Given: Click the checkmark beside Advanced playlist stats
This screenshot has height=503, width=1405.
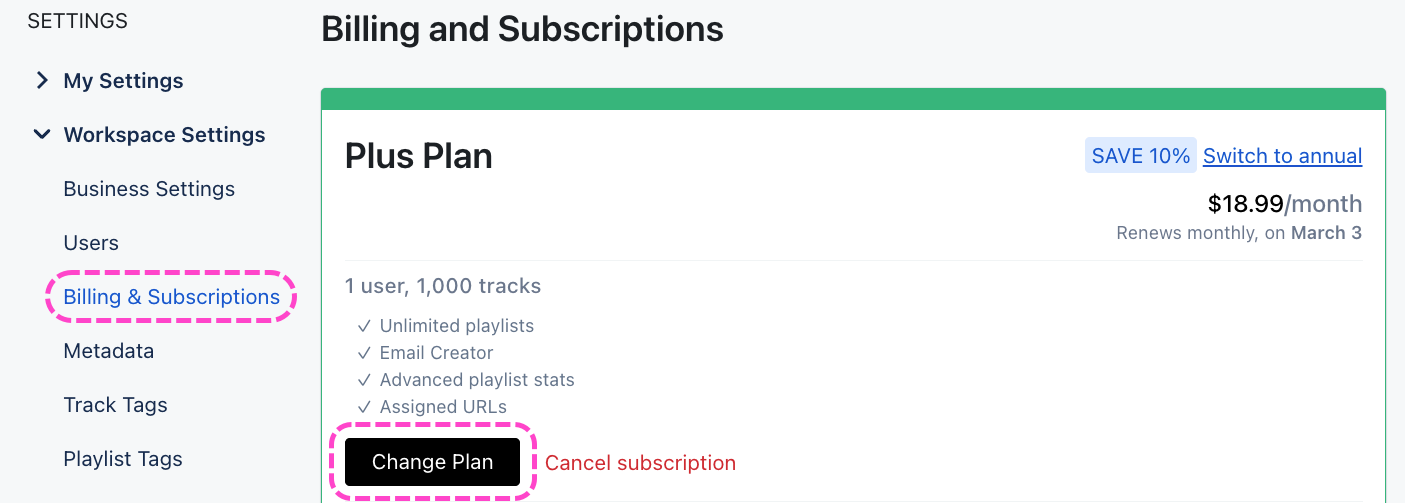Looking at the screenshot, I should click(x=364, y=380).
